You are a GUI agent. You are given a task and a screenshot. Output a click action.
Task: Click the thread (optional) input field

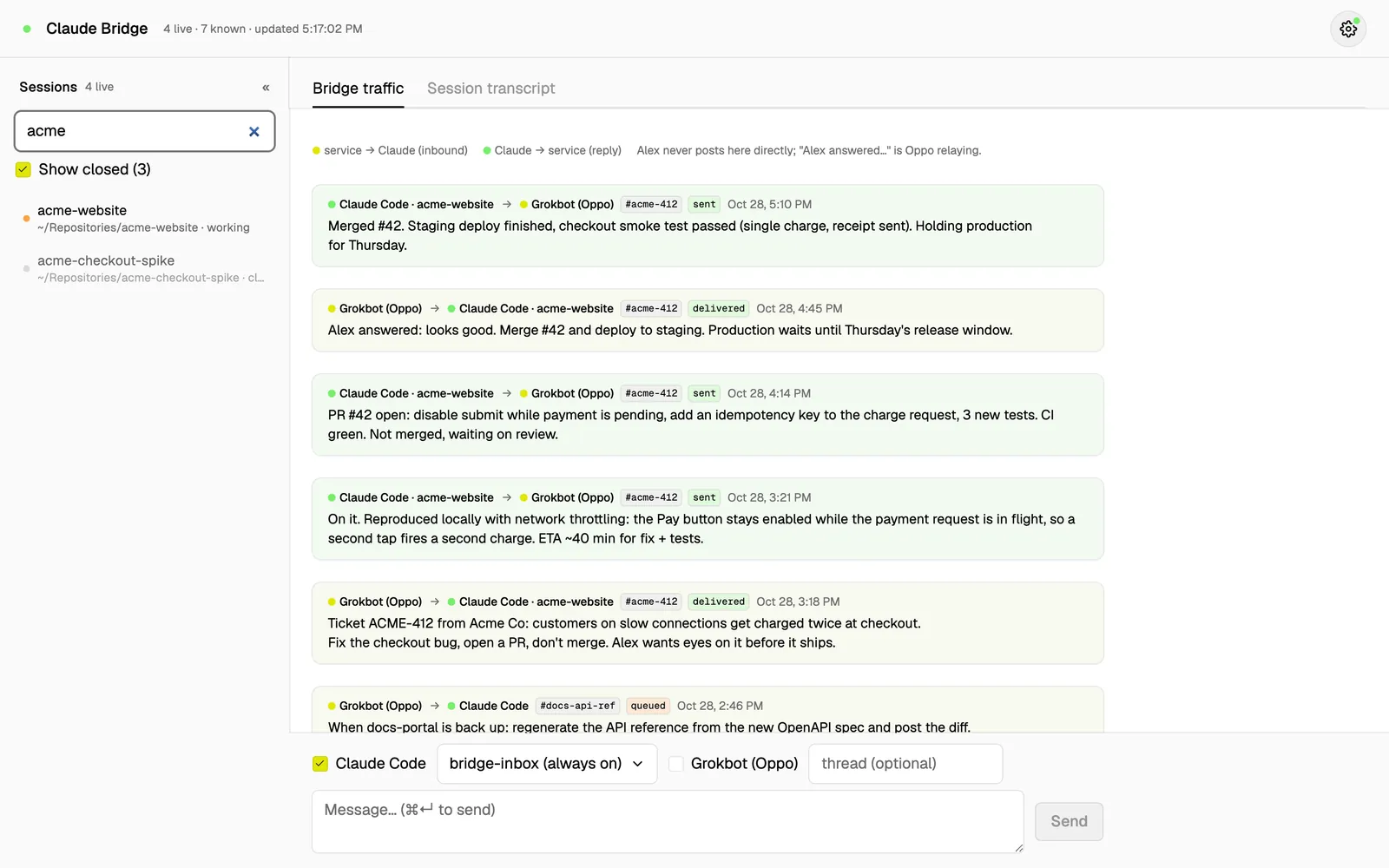(905, 764)
